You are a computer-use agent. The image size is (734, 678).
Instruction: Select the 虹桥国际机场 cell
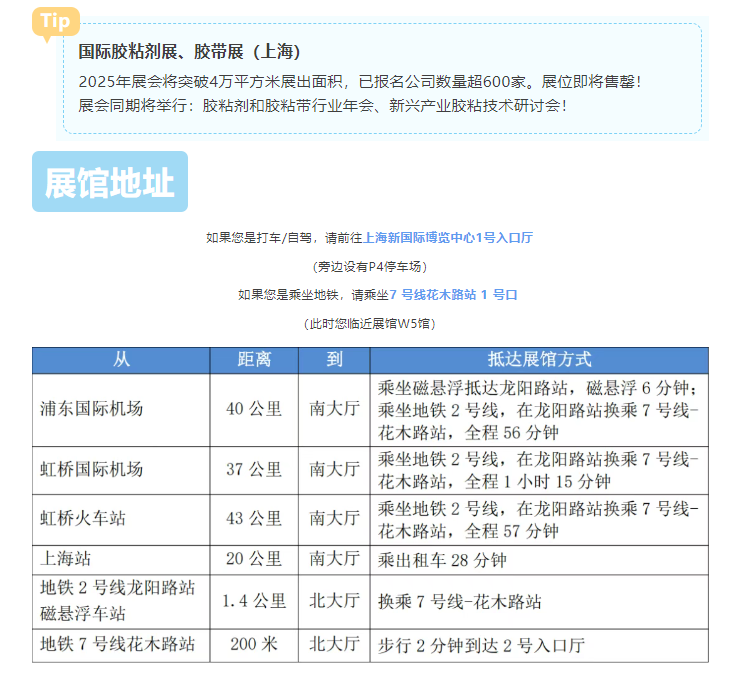click(x=121, y=470)
